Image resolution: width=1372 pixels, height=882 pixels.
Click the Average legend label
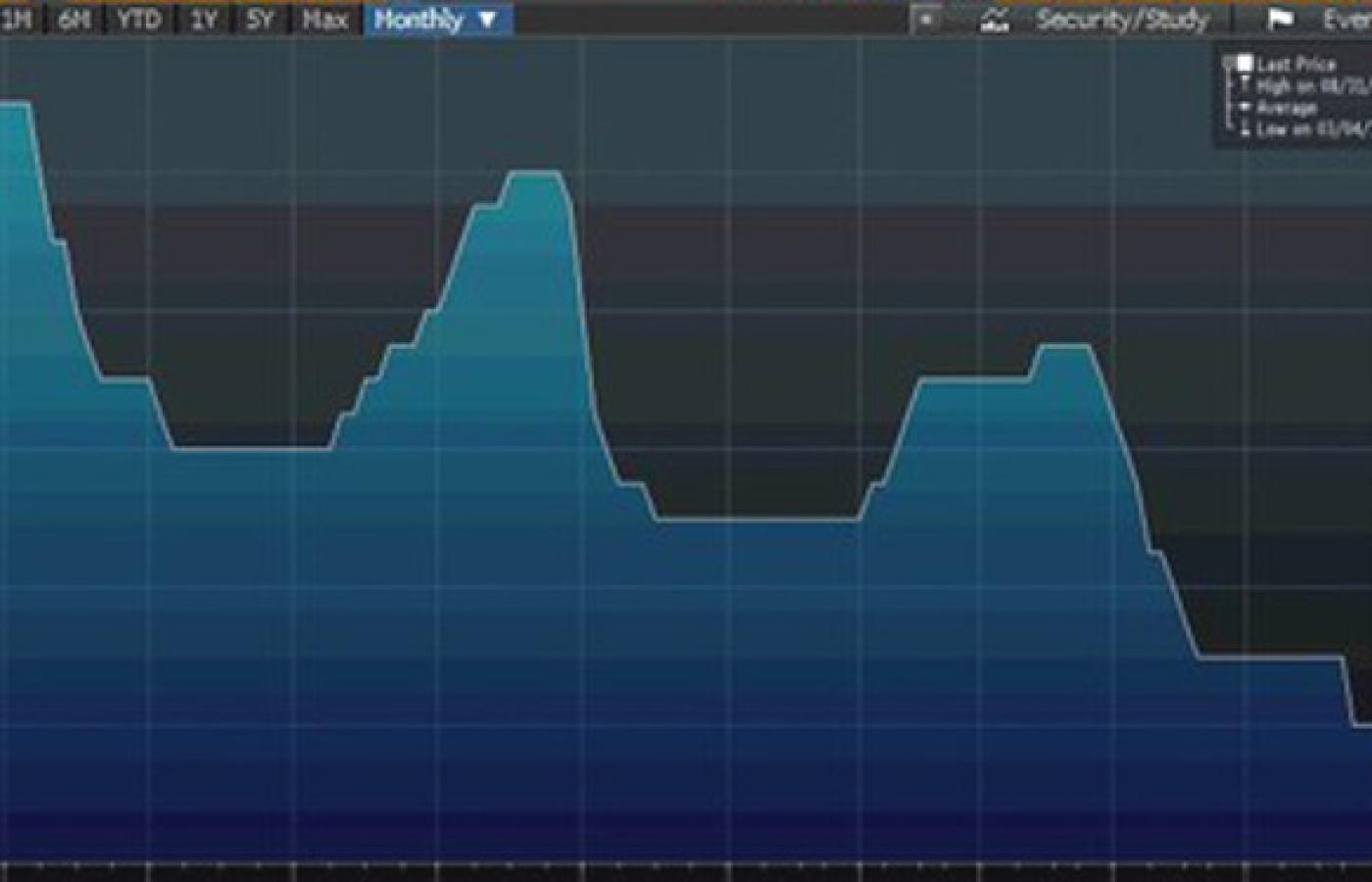[1287, 107]
